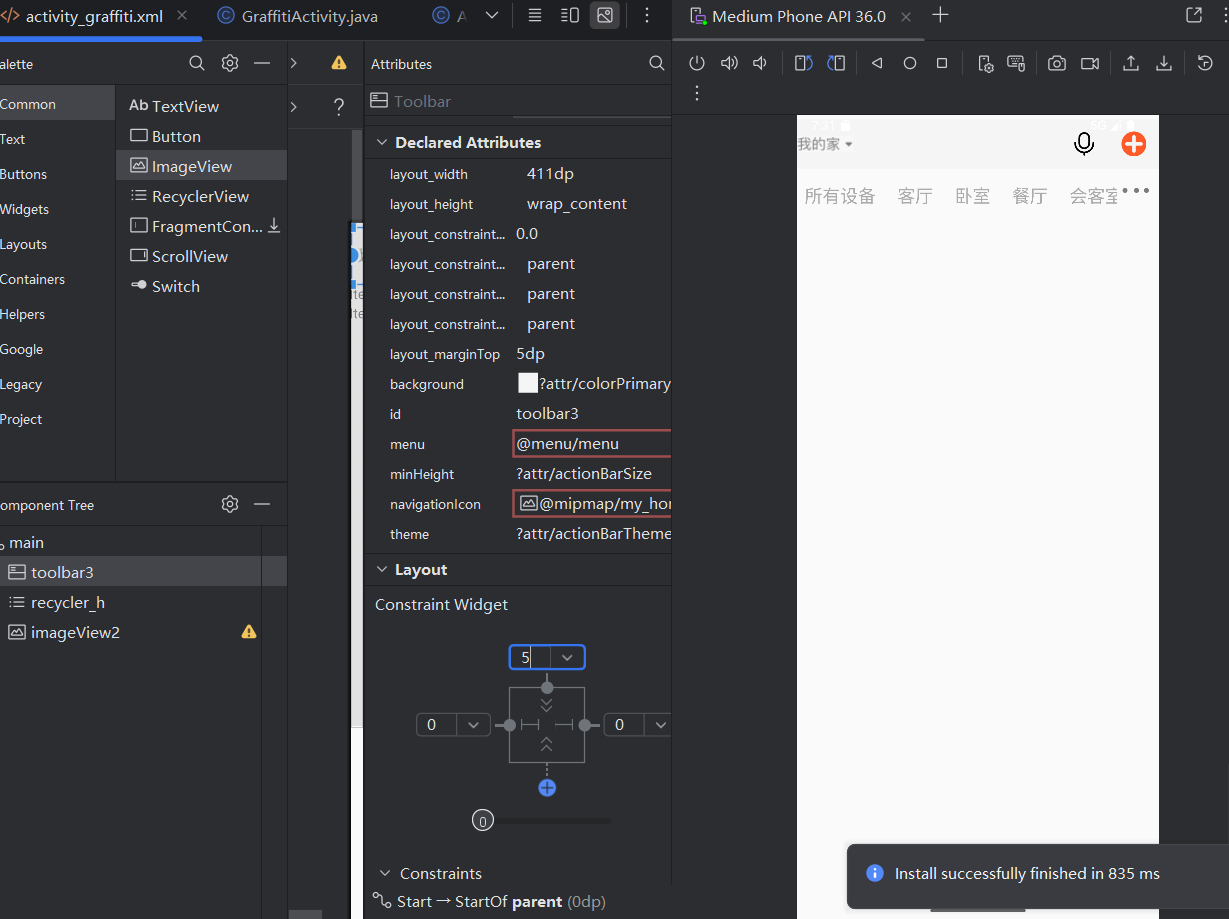Image resolution: width=1229 pixels, height=919 pixels.
Task: Click the emulator Overview square button
Action: [x=942, y=63]
